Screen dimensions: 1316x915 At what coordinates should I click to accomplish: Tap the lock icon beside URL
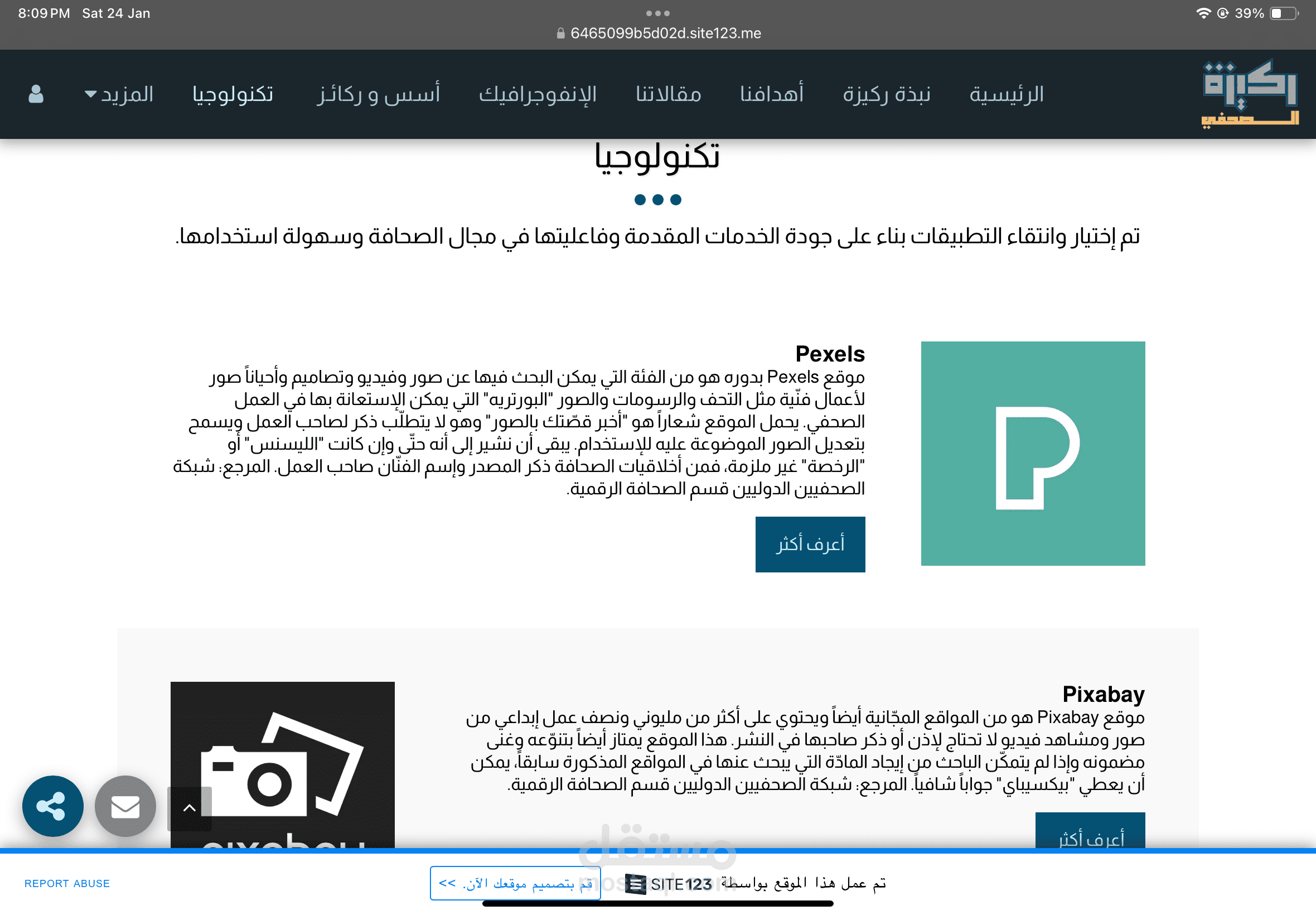point(560,33)
